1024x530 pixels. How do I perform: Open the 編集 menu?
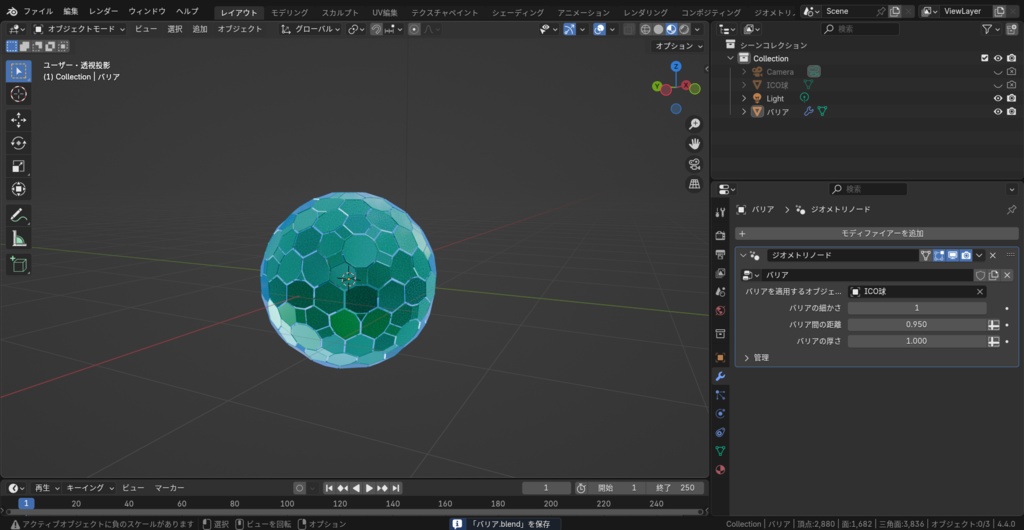point(71,12)
